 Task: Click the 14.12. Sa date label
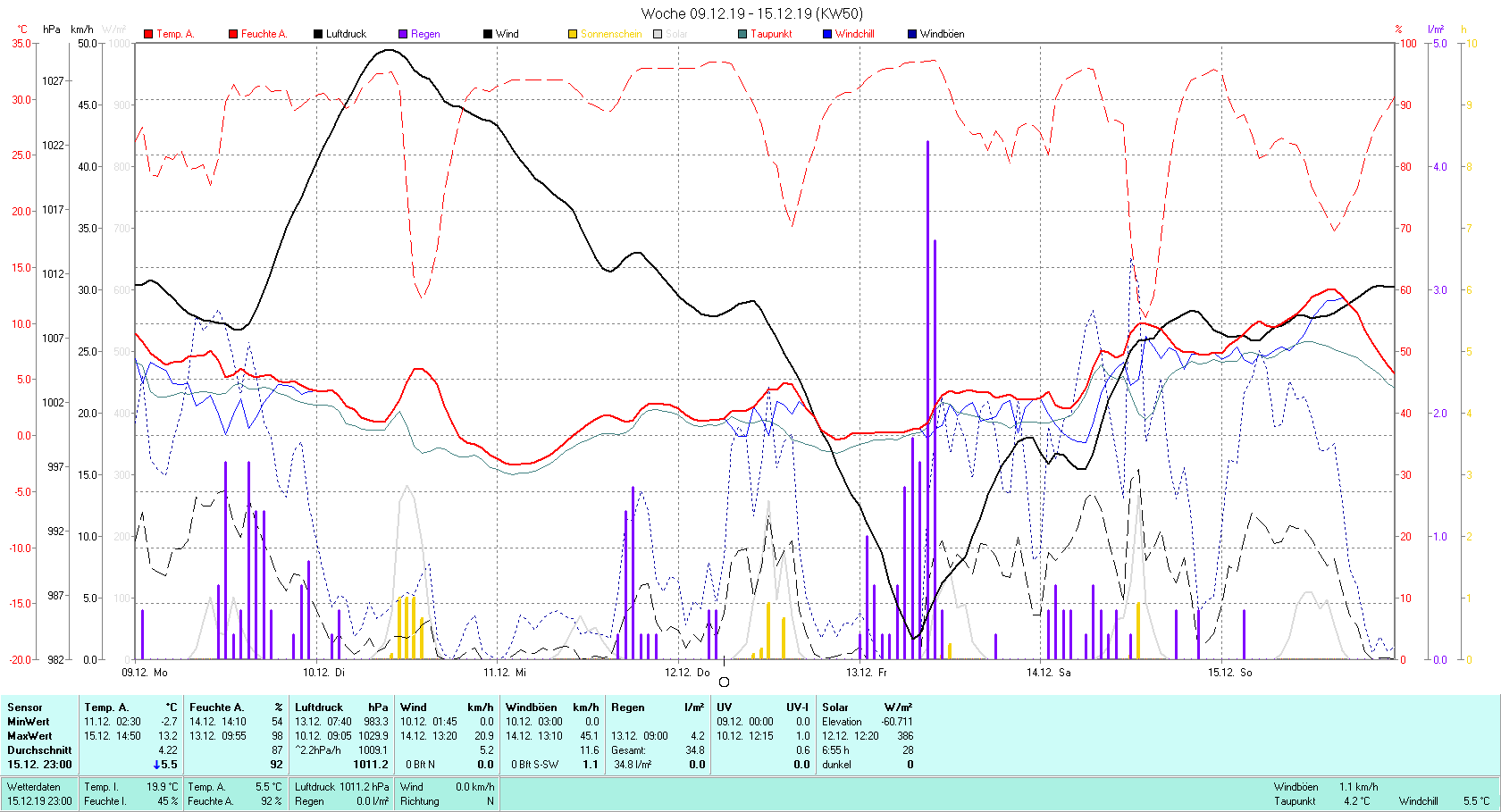point(1048,673)
